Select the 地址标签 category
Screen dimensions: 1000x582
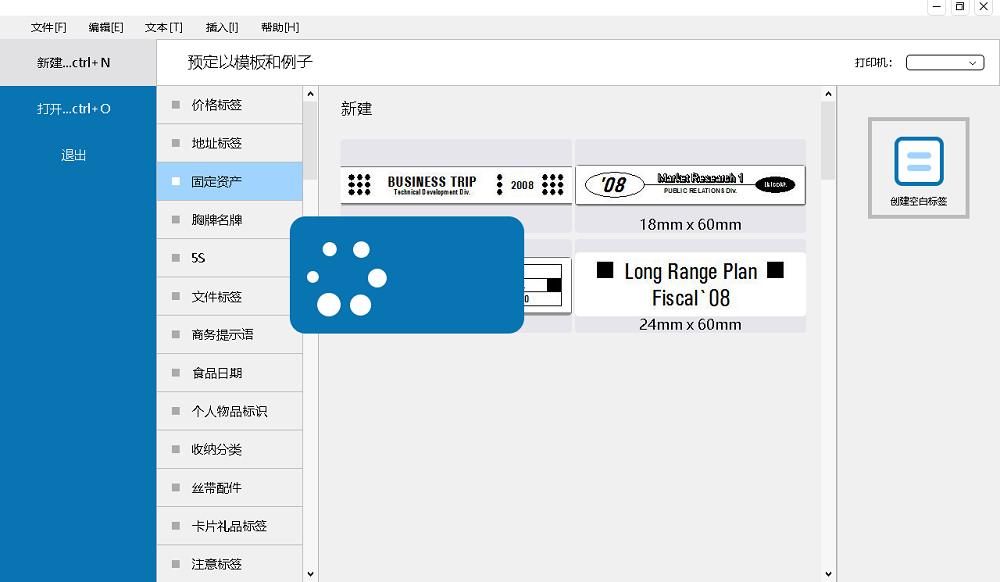pyautogui.click(x=217, y=143)
